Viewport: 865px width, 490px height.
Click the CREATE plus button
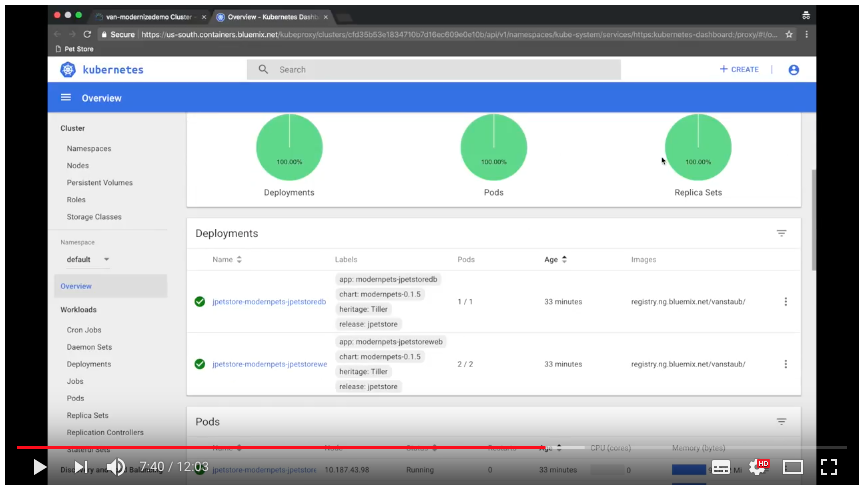coord(739,70)
